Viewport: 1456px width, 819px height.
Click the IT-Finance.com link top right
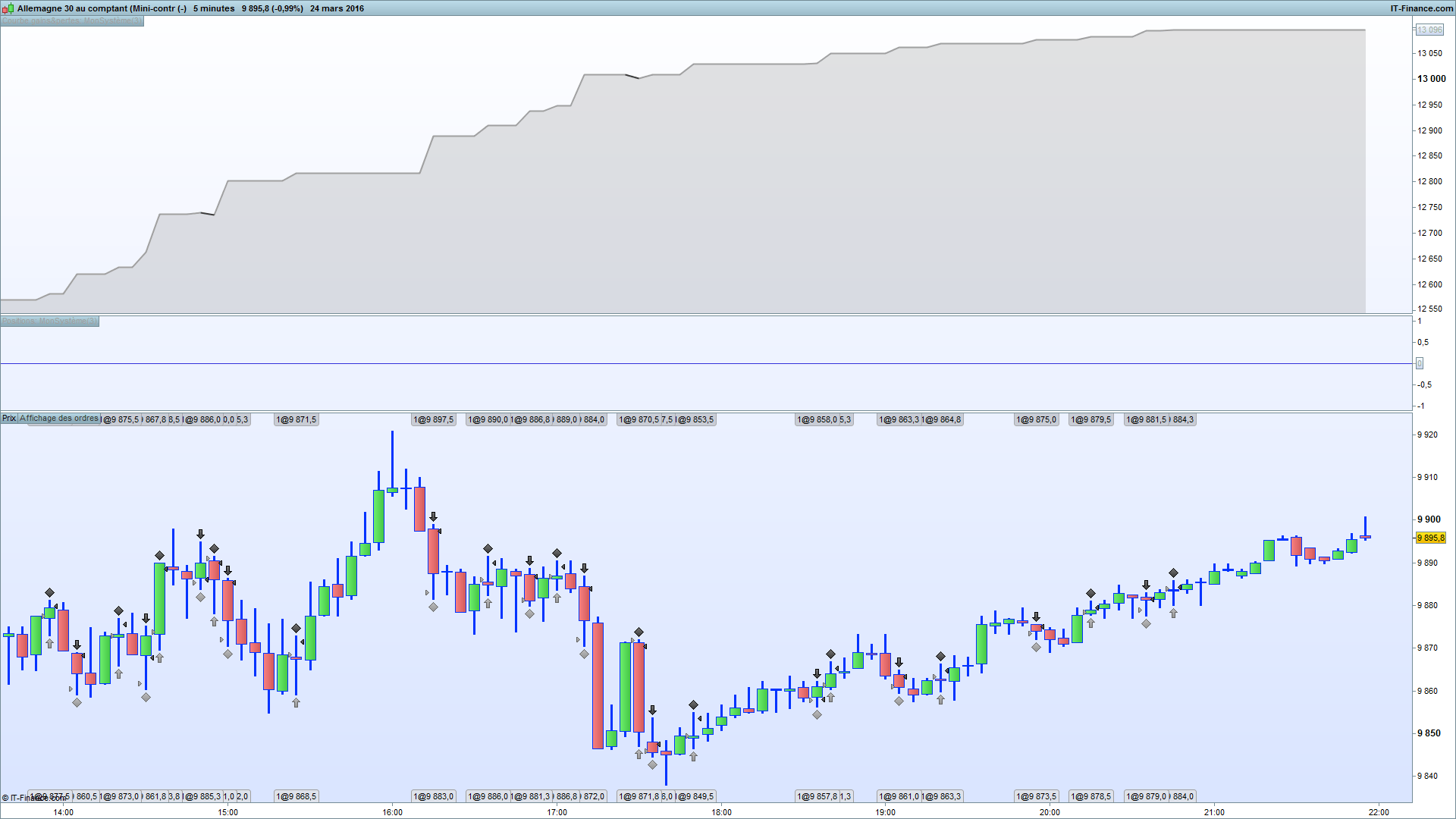[1421, 8]
